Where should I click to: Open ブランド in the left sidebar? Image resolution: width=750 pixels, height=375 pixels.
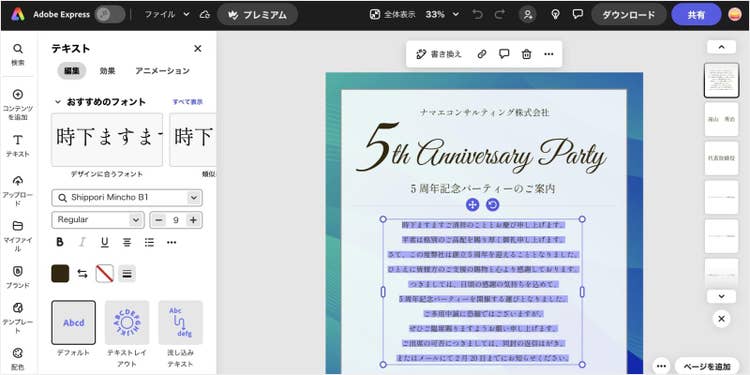[x=18, y=277]
